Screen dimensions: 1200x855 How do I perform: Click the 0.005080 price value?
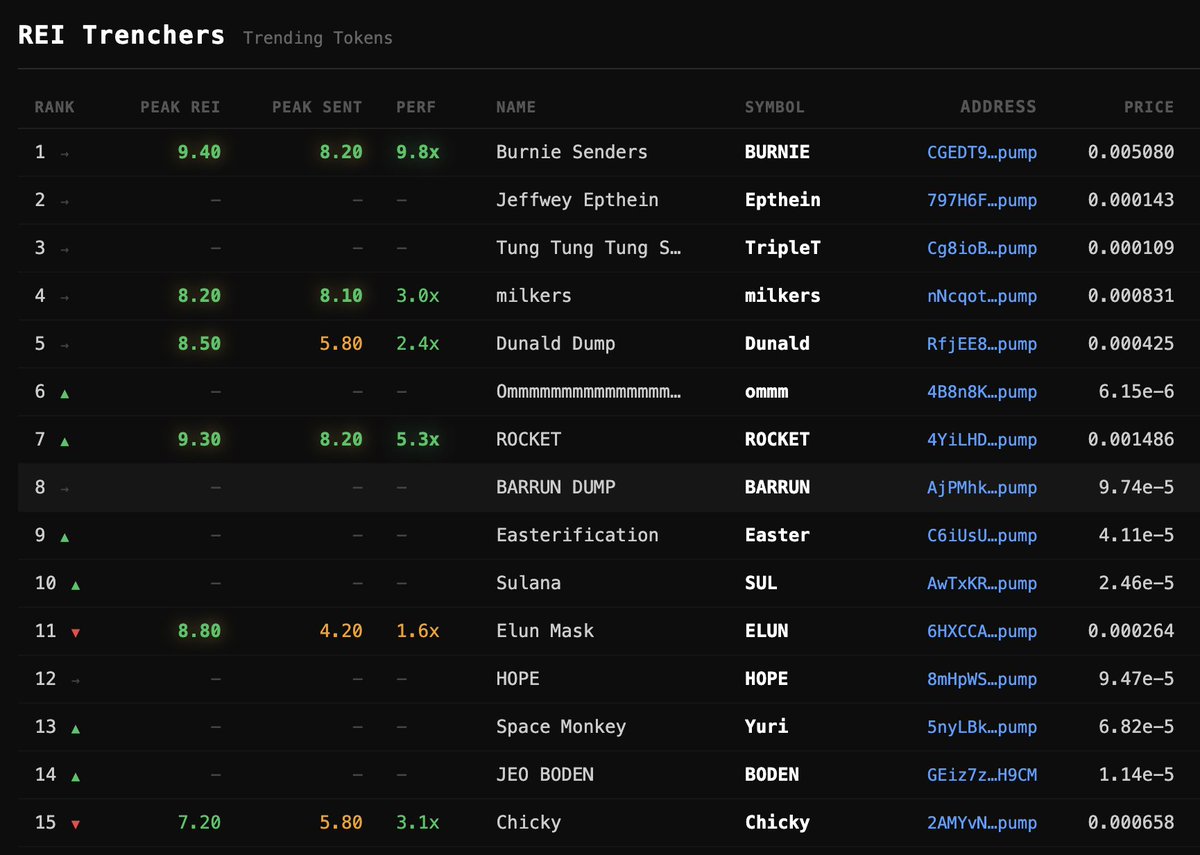point(1131,152)
